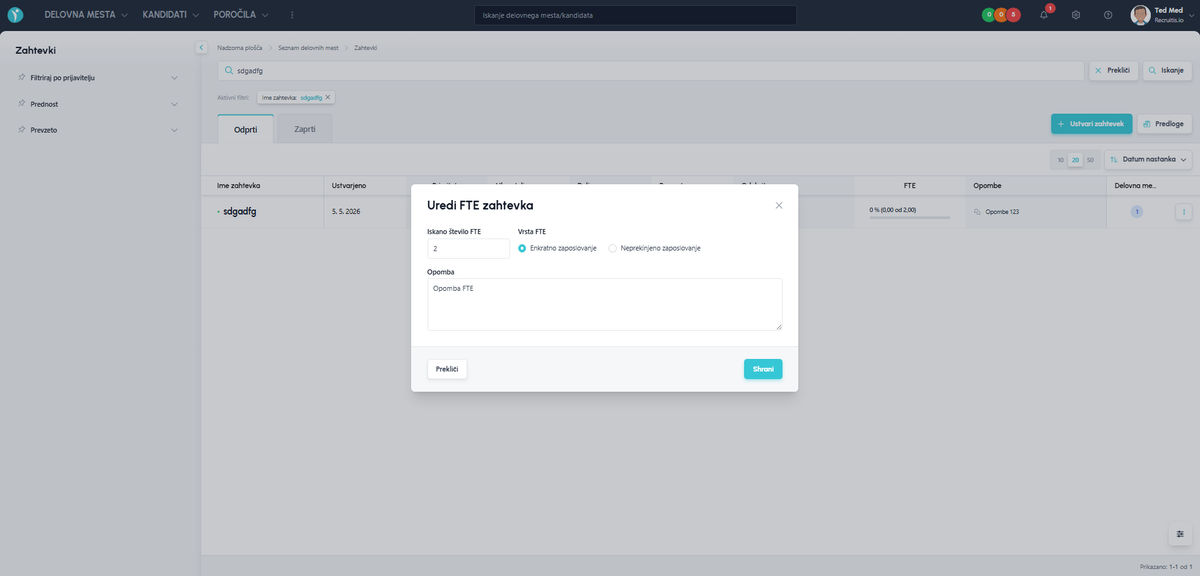Click the Ustvari zahtevek button
Image resolution: width=1200 pixels, height=576 pixels.
[x=1091, y=124]
